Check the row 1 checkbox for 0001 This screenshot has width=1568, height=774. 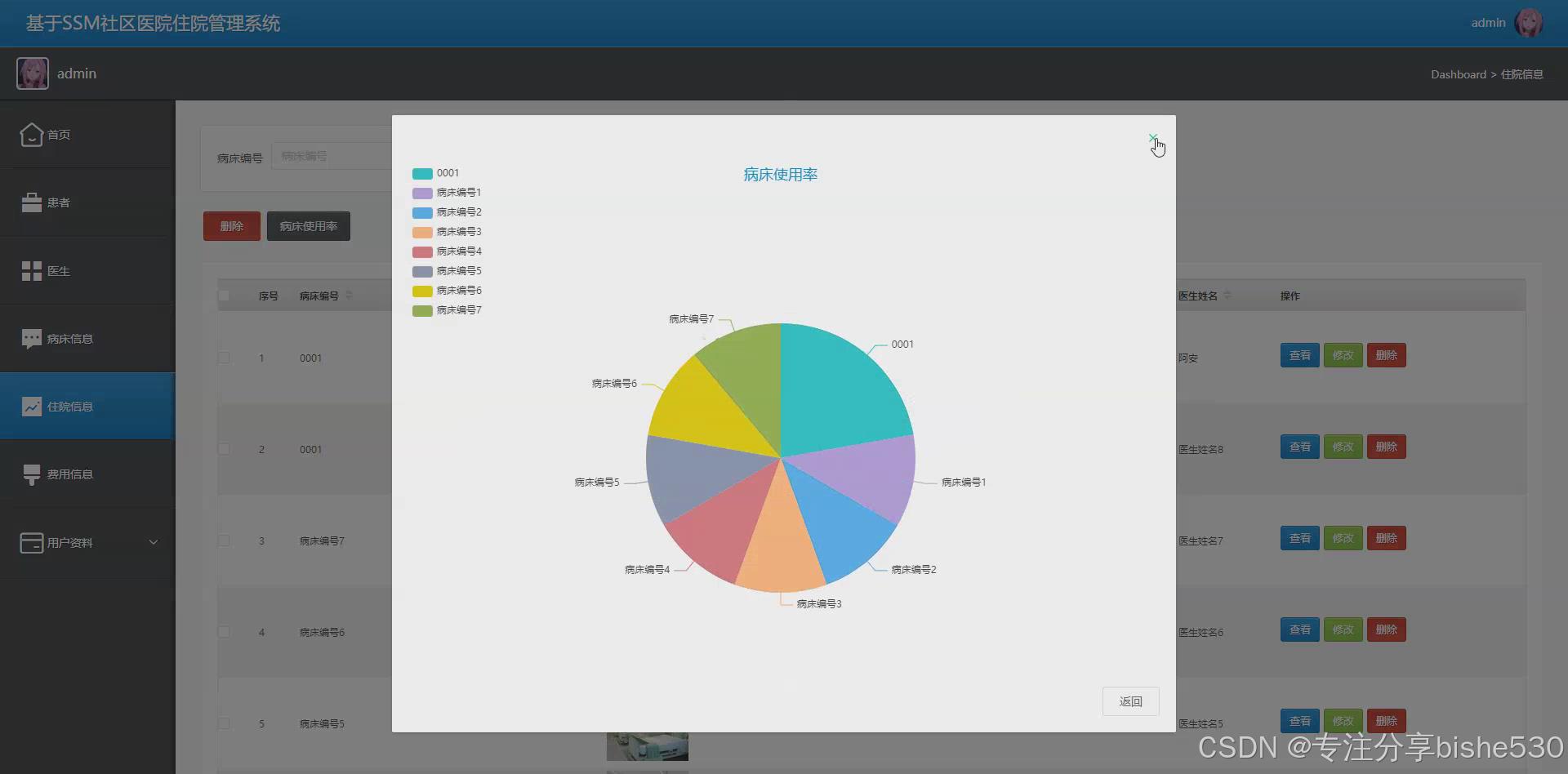point(224,358)
